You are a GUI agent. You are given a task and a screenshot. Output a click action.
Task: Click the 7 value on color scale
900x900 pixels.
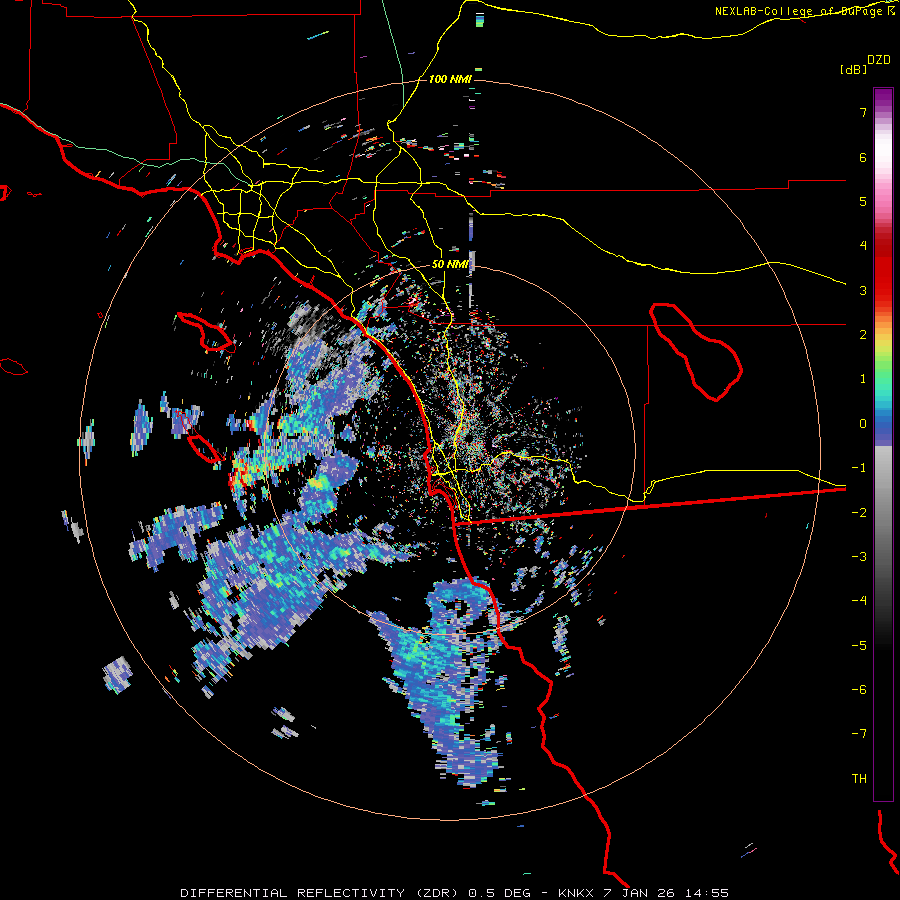click(x=863, y=112)
